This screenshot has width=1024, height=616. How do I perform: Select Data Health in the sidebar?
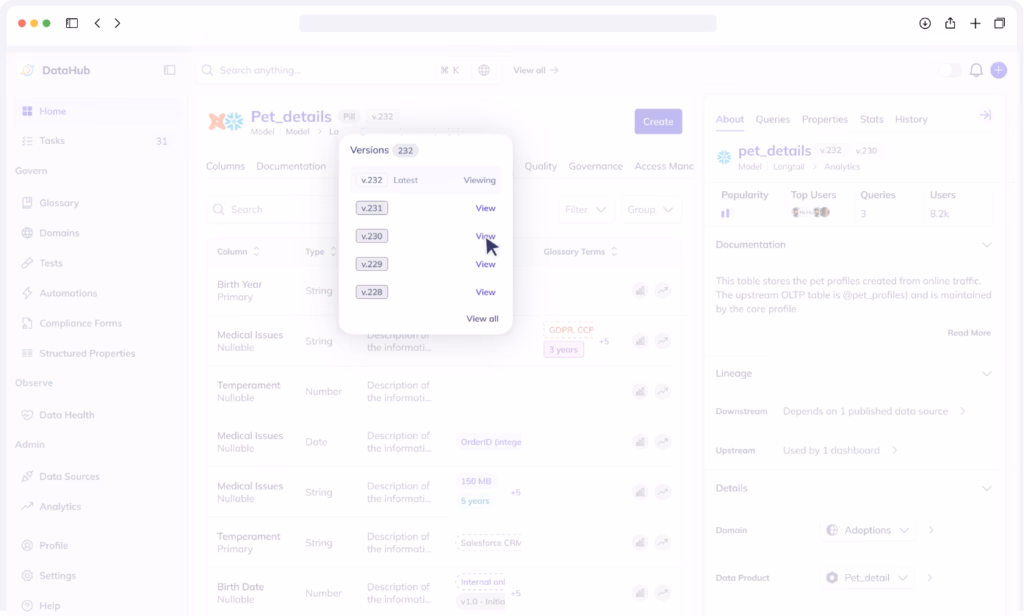pyautogui.click(x=66, y=415)
